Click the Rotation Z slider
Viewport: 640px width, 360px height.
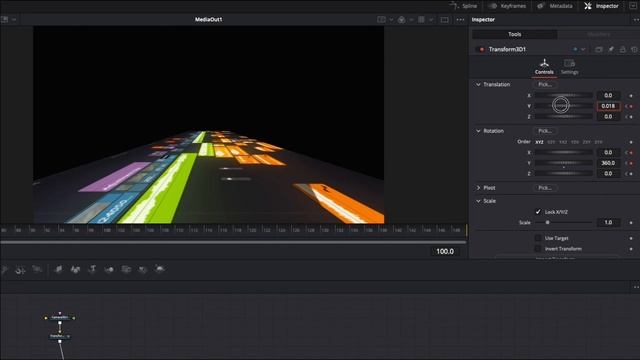[x=564, y=173]
